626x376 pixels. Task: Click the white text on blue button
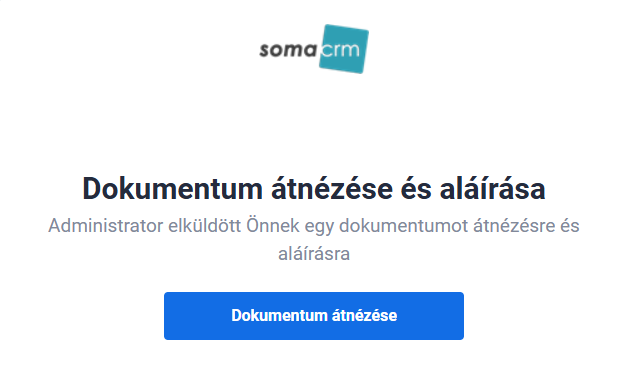coord(314,316)
